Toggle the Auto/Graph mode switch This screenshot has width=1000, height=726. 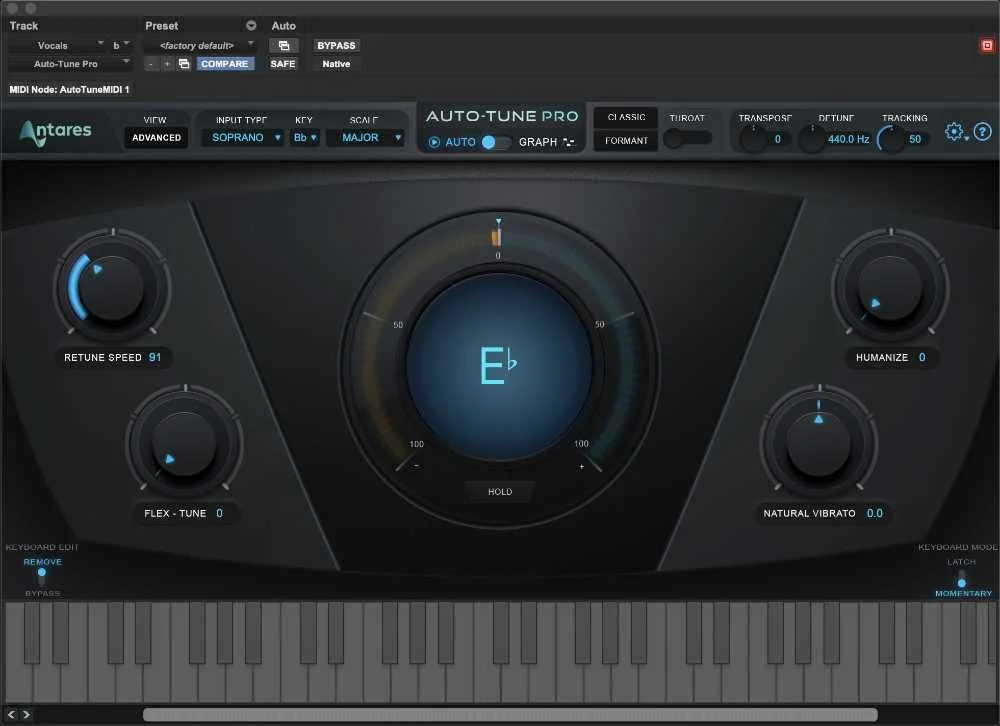click(496, 142)
